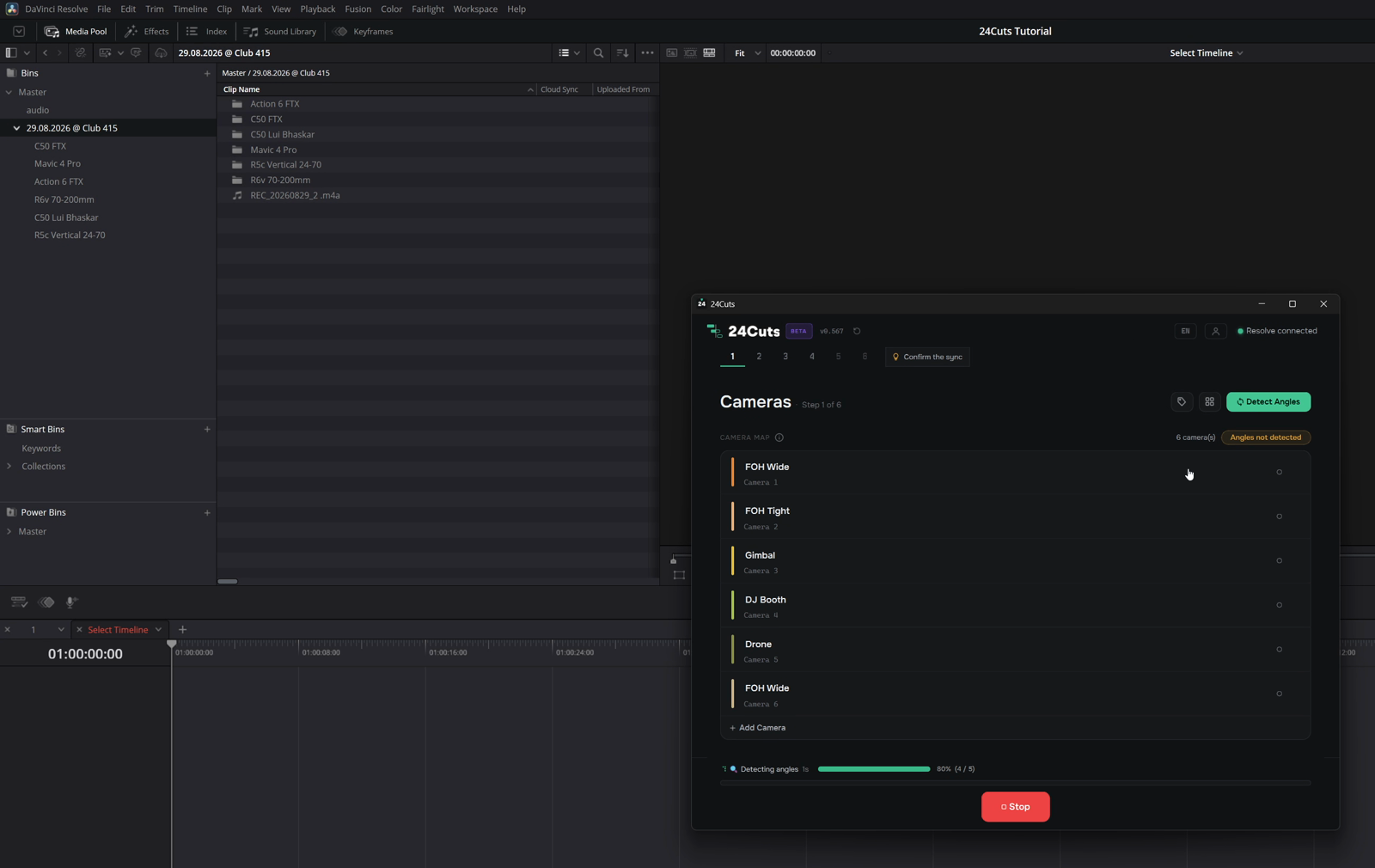Click the list view icon in Media Pool
This screenshot has height=868, width=1375.
tap(564, 53)
